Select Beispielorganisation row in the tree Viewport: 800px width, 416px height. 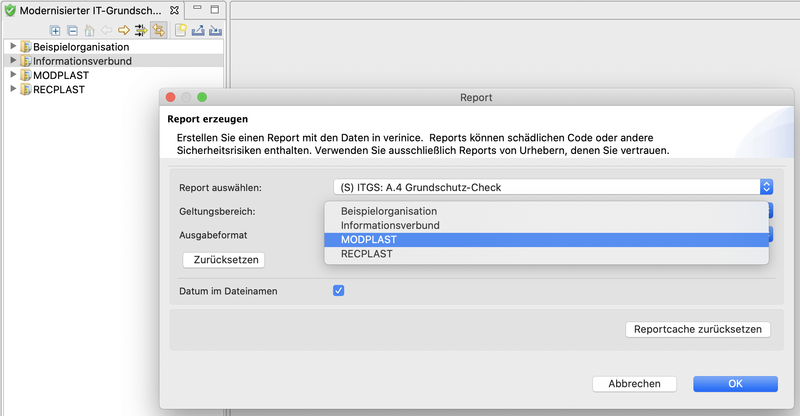(114, 47)
